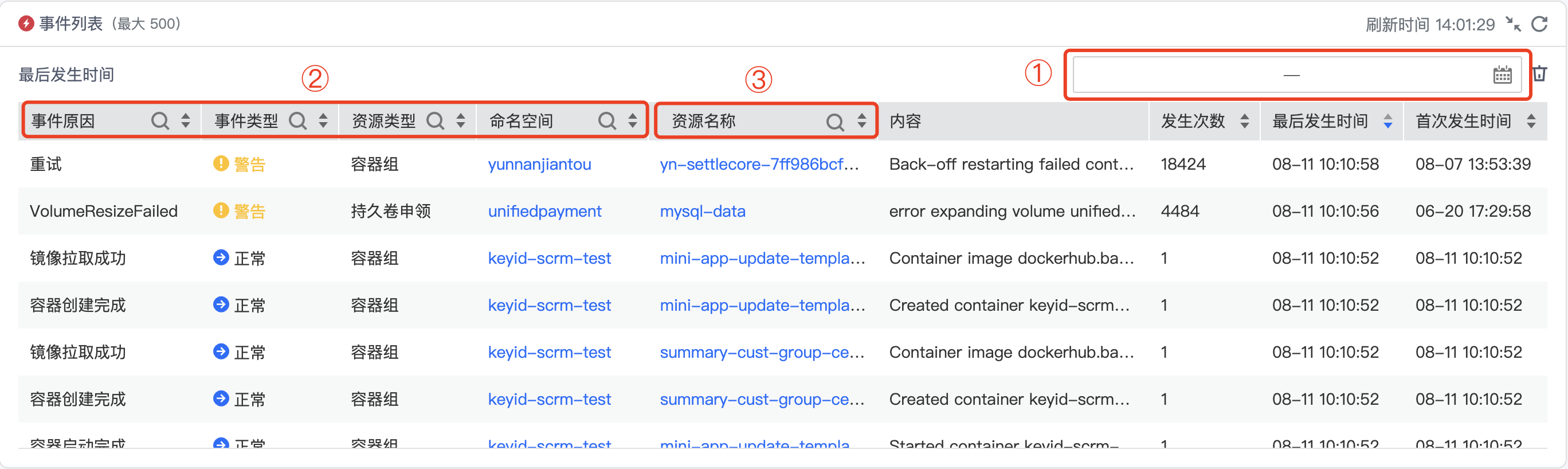
Task: Click first occurrence time 08-07 13:53:39
Action: [1472, 165]
